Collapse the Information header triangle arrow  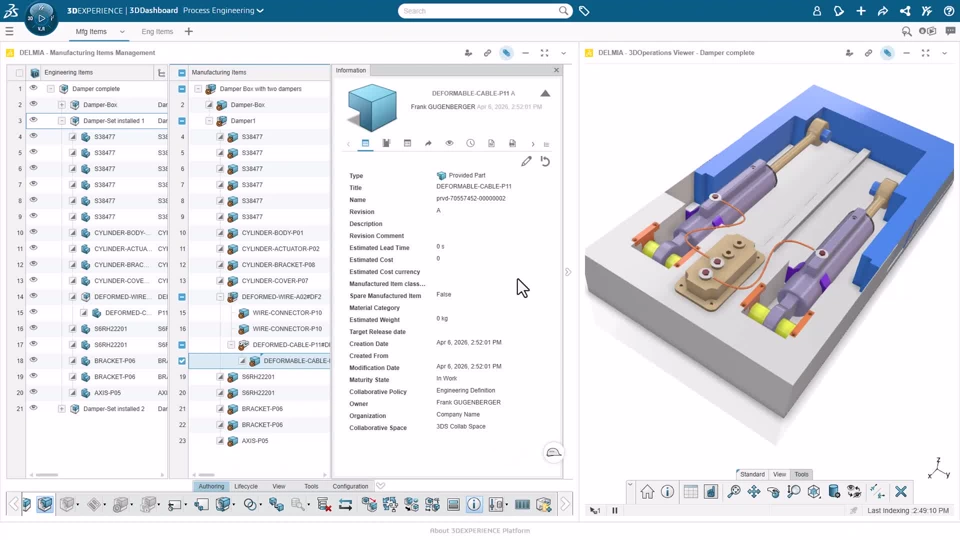[x=545, y=94]
